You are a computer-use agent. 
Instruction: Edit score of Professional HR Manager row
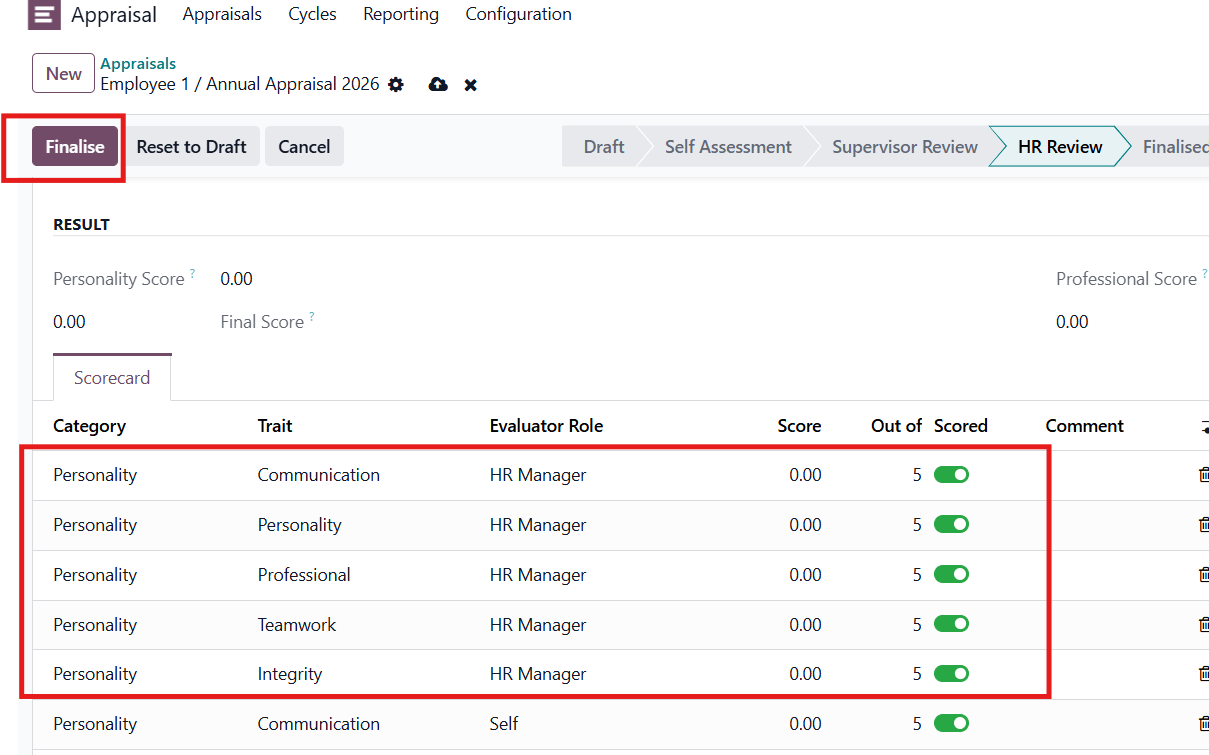[805, 575]
